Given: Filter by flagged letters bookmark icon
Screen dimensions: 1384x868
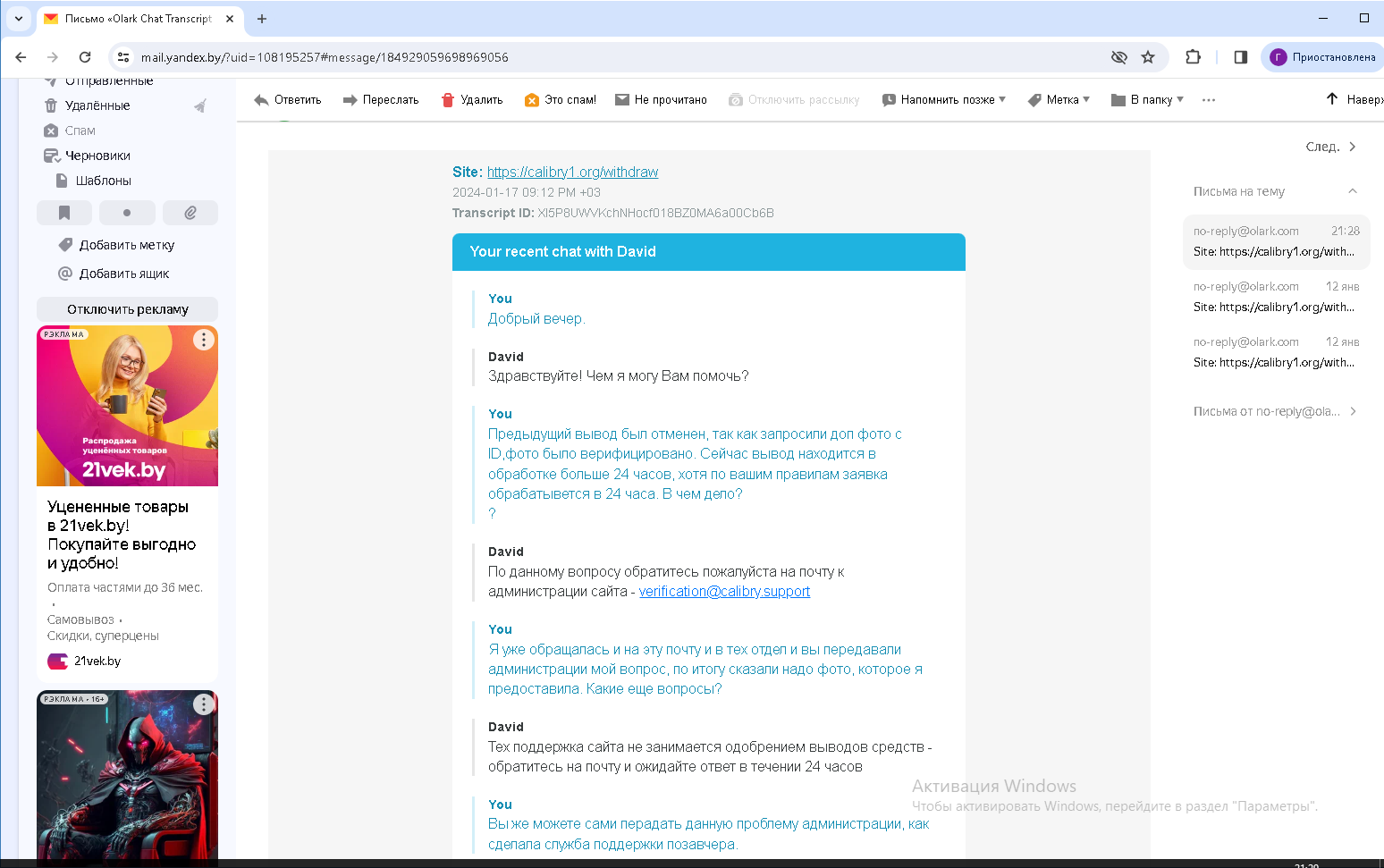Looking at the screenshot, I should tap(64, 213).
